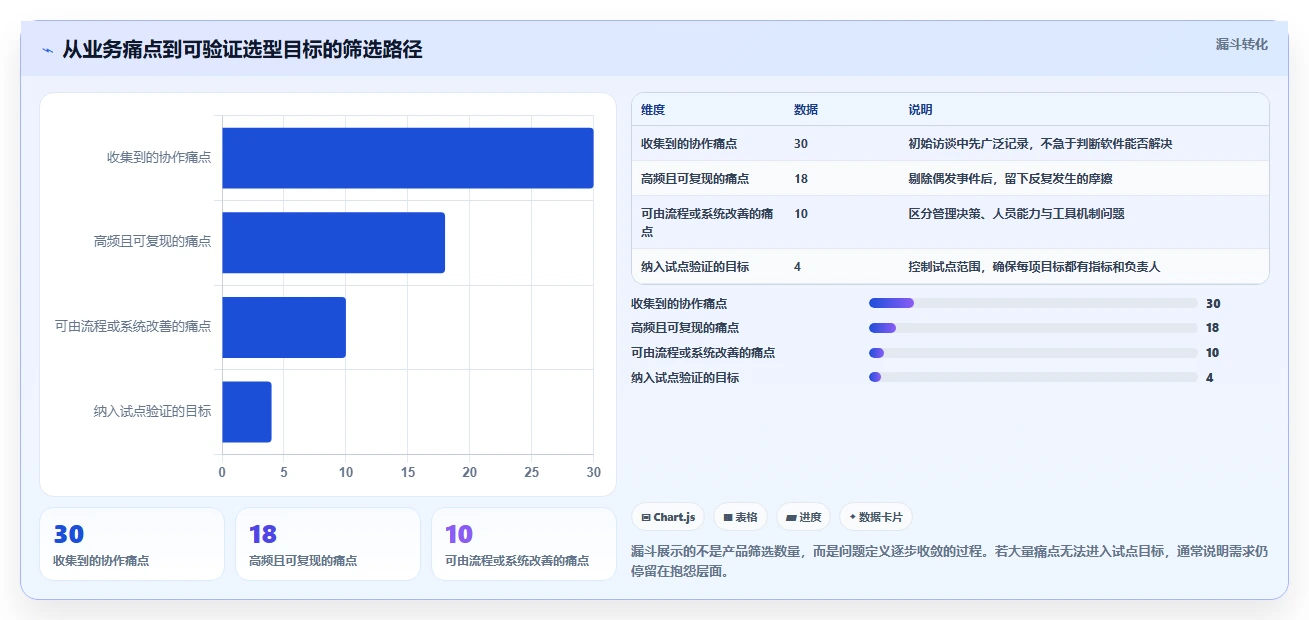The image size is (1309, 620).
Task: Select the Chart.js chip
Action: coord(668,517)
